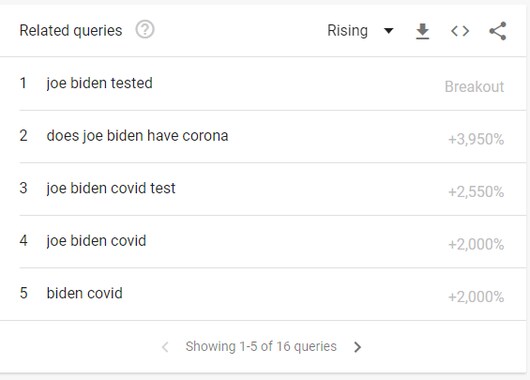This screenshot has height=380, width=530.
Task: Open query 'joe biden covid test'
Action: [111, 188]
